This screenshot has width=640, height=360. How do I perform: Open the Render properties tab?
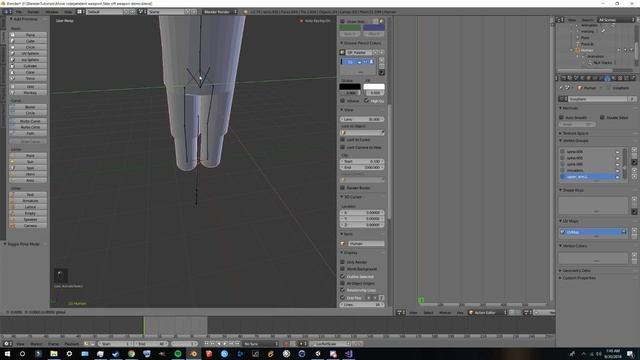point(564,78)
